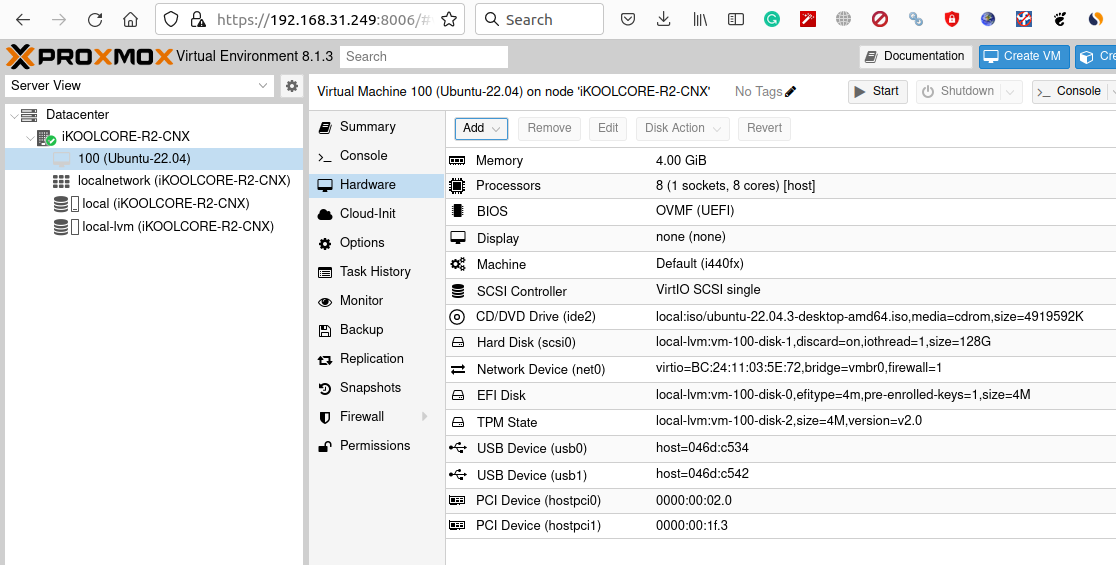Click the Edit hardware button
The image size is (1116, 565).
click(x=608, y=128)
